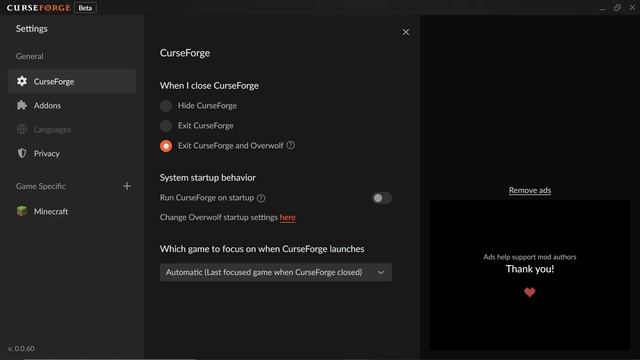Click the General section label
Image resolution: width=640 pixels, height=360 pixels.
29,56
